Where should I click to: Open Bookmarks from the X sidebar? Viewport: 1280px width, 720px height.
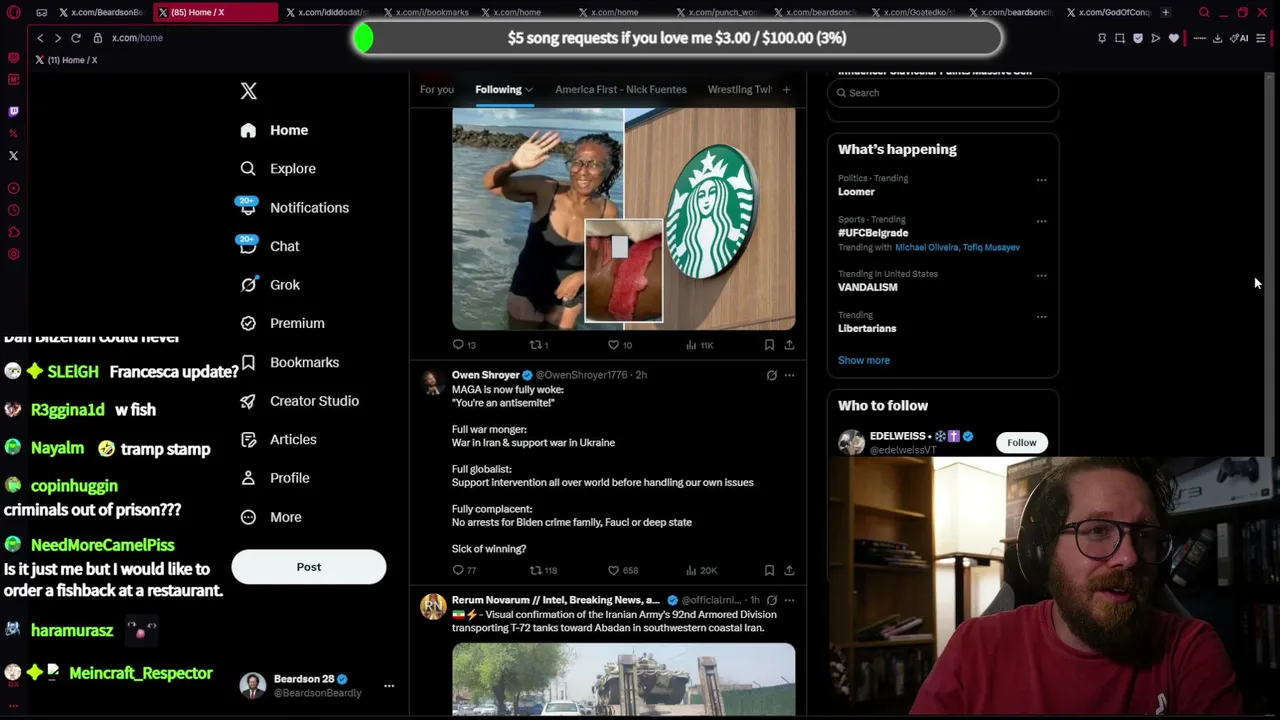(x=290, y=362)
